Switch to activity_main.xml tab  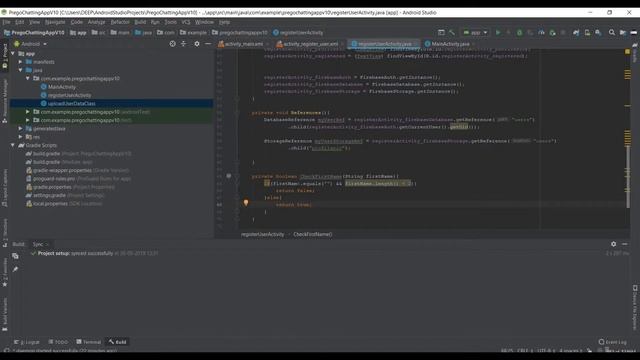pyautogui.click(x=244, y=44)
